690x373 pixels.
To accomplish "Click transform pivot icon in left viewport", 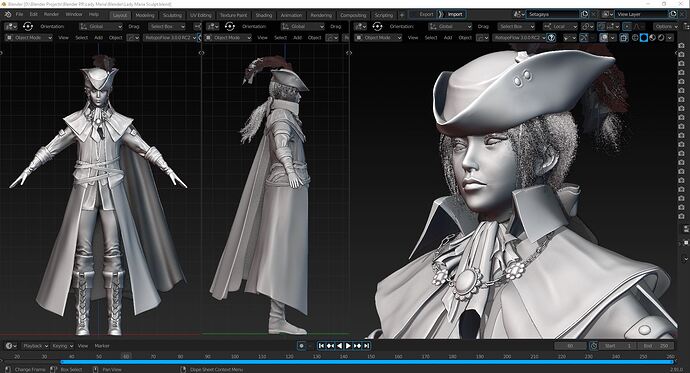I will click(x=28, y=26).
